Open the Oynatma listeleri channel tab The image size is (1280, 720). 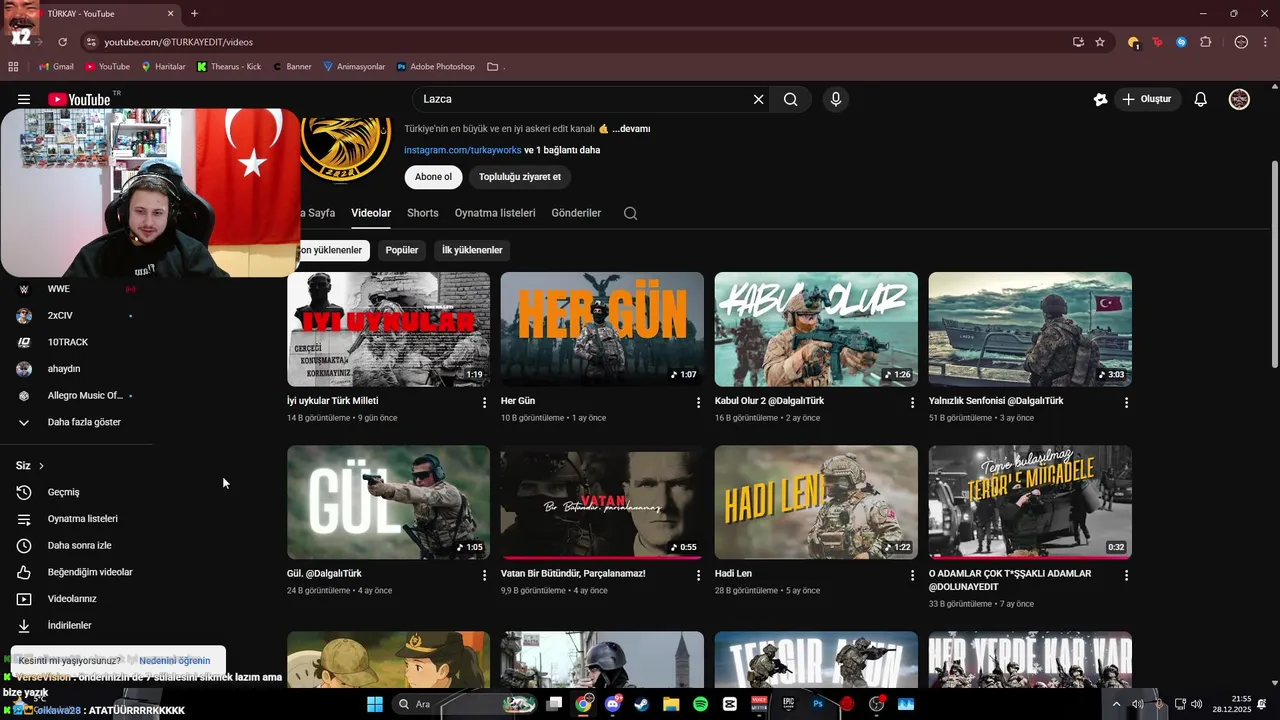click(x=495, y=213)
